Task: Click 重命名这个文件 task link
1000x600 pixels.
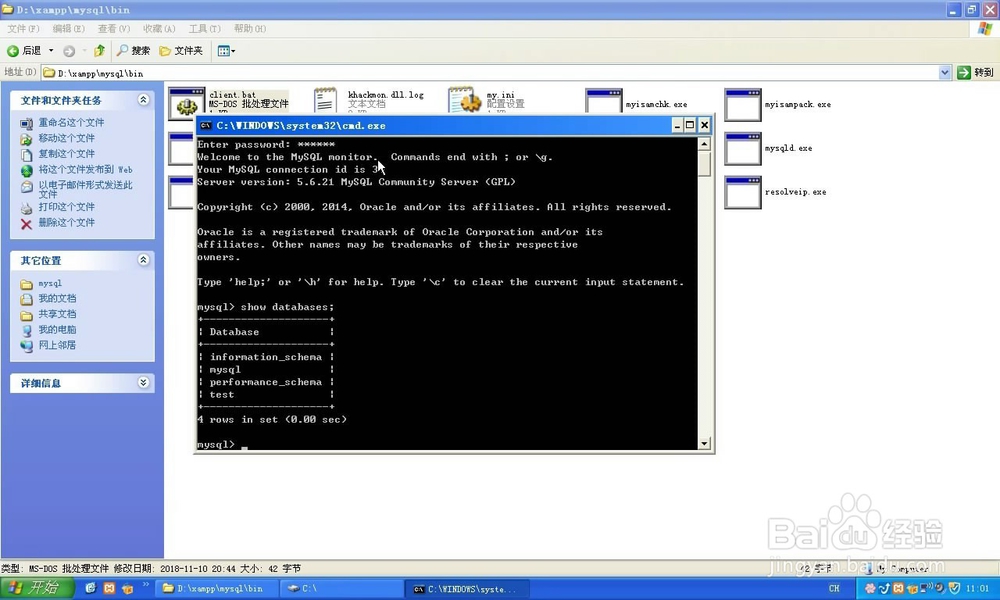Action: (x=71, y=122)
